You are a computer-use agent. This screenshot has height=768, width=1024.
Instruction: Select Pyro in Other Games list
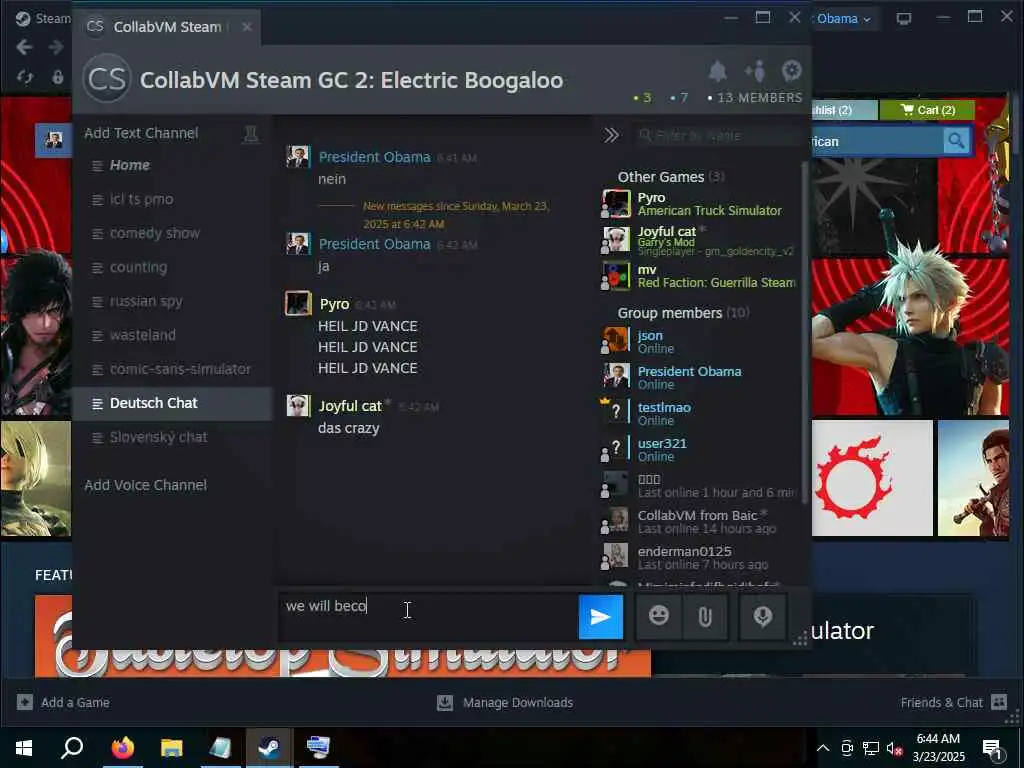pos(699,204)
